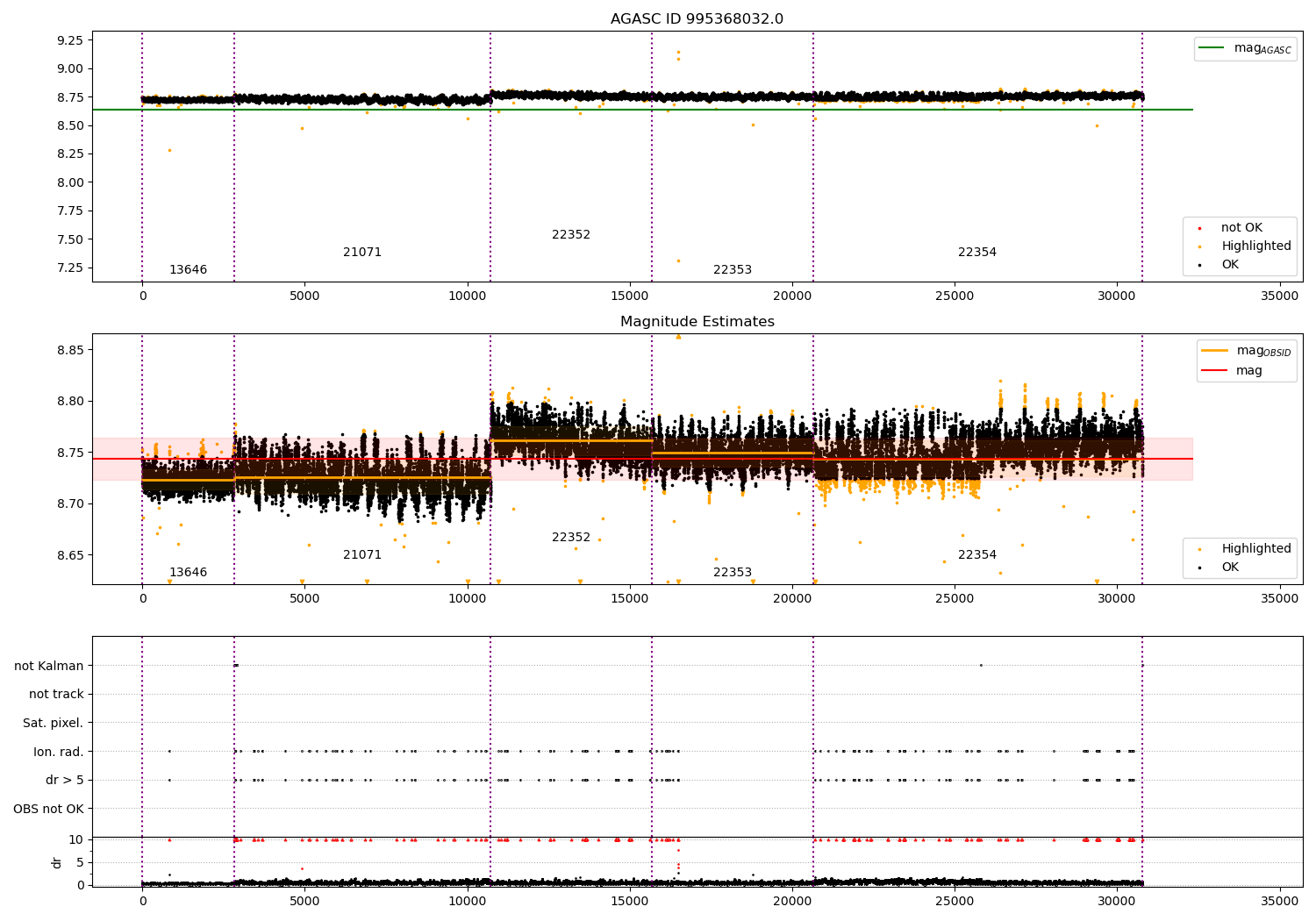Click the 20000 x-axis tick under the bottom plot
This screenshot has height=921, width=1316.
[791, 901]
